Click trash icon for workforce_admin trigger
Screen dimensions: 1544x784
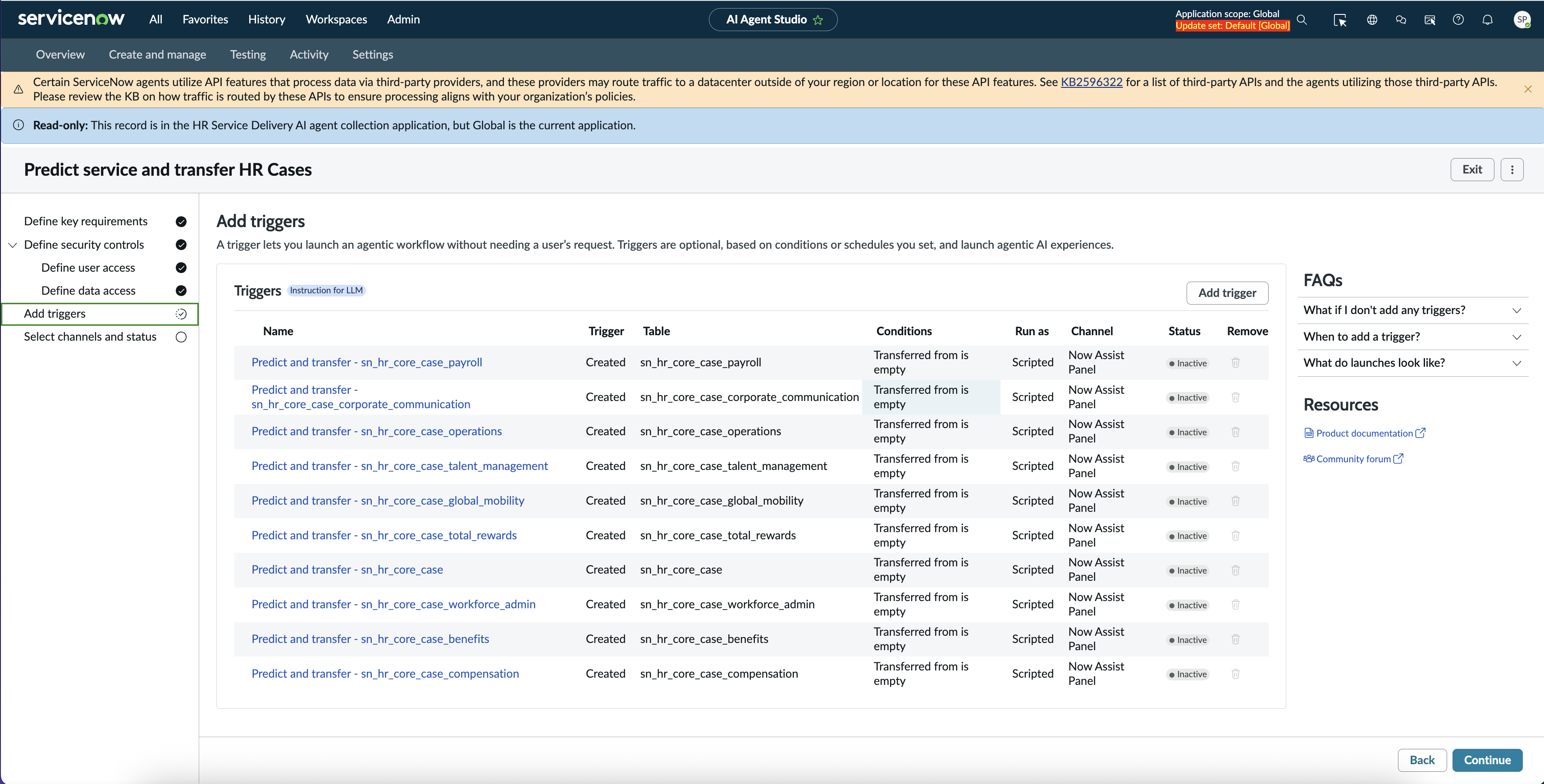[x=1235, y=605]
